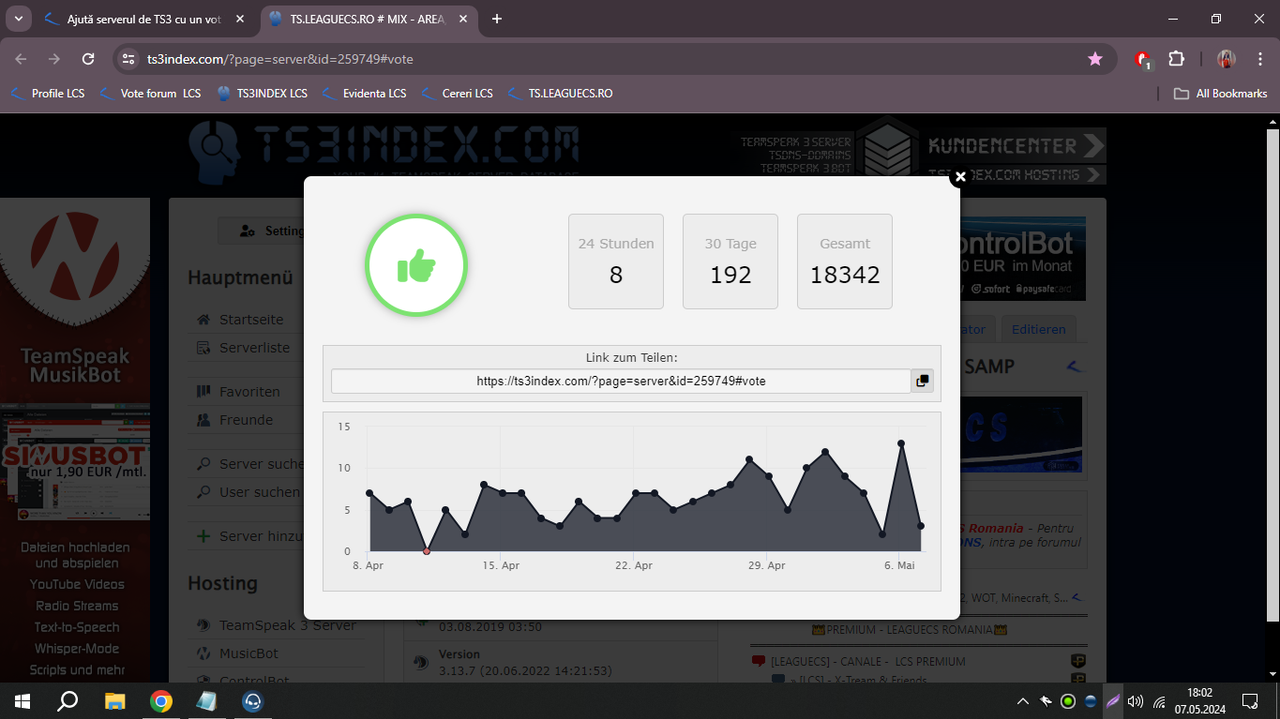The width and height of the screenshot is (1280, 719).
Task: Click the highest chart point near 6. Mai
Action: [901, 443]
